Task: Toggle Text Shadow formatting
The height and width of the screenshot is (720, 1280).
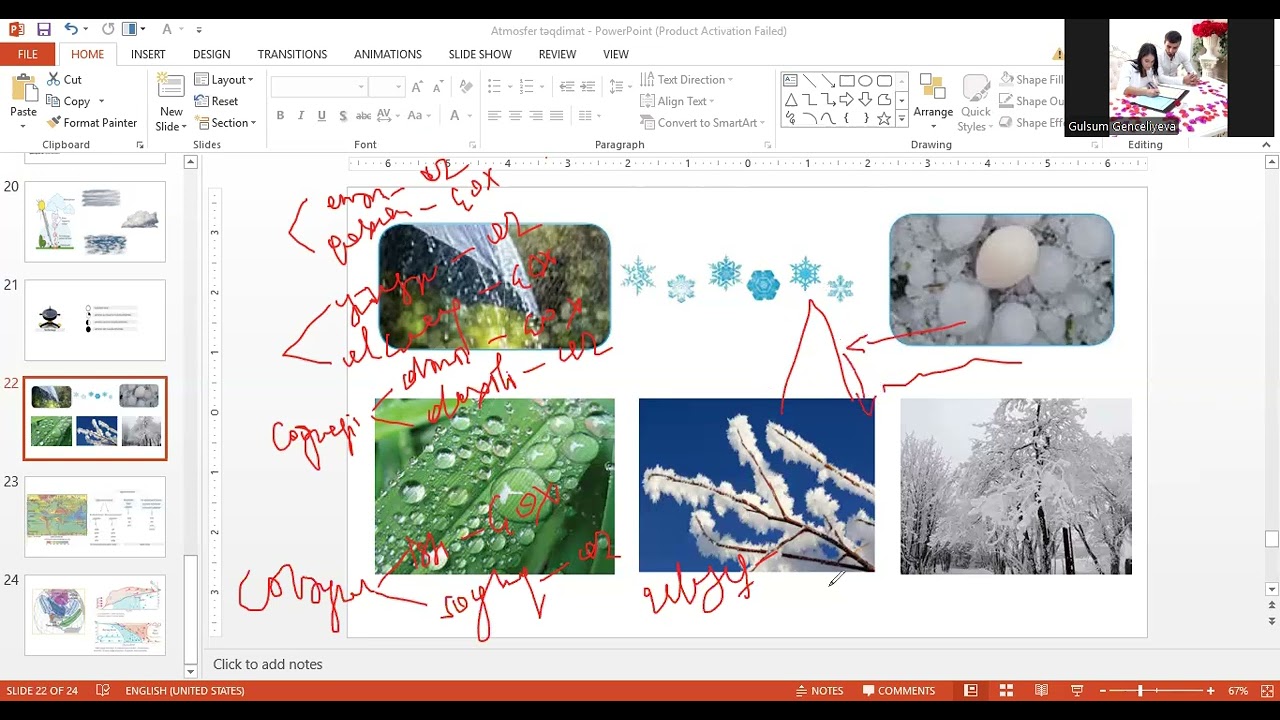Action: (x=343, y=116)
